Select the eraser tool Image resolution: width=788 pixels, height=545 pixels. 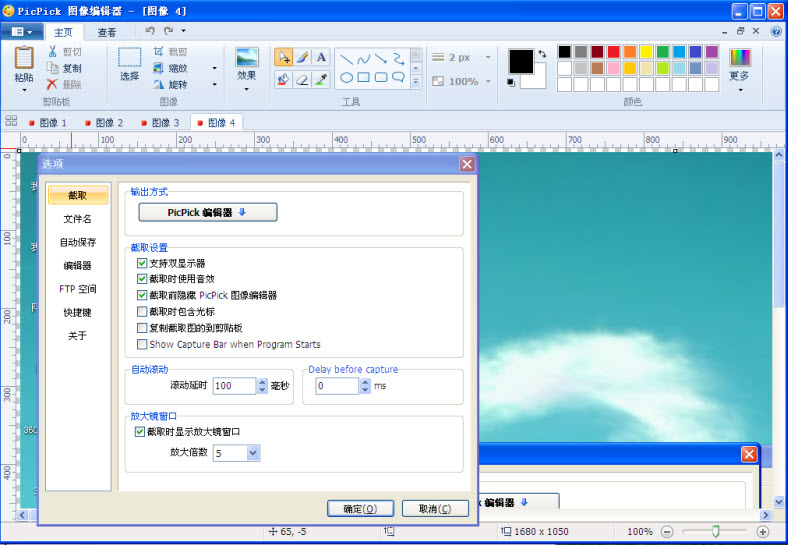tap(303, 79)
